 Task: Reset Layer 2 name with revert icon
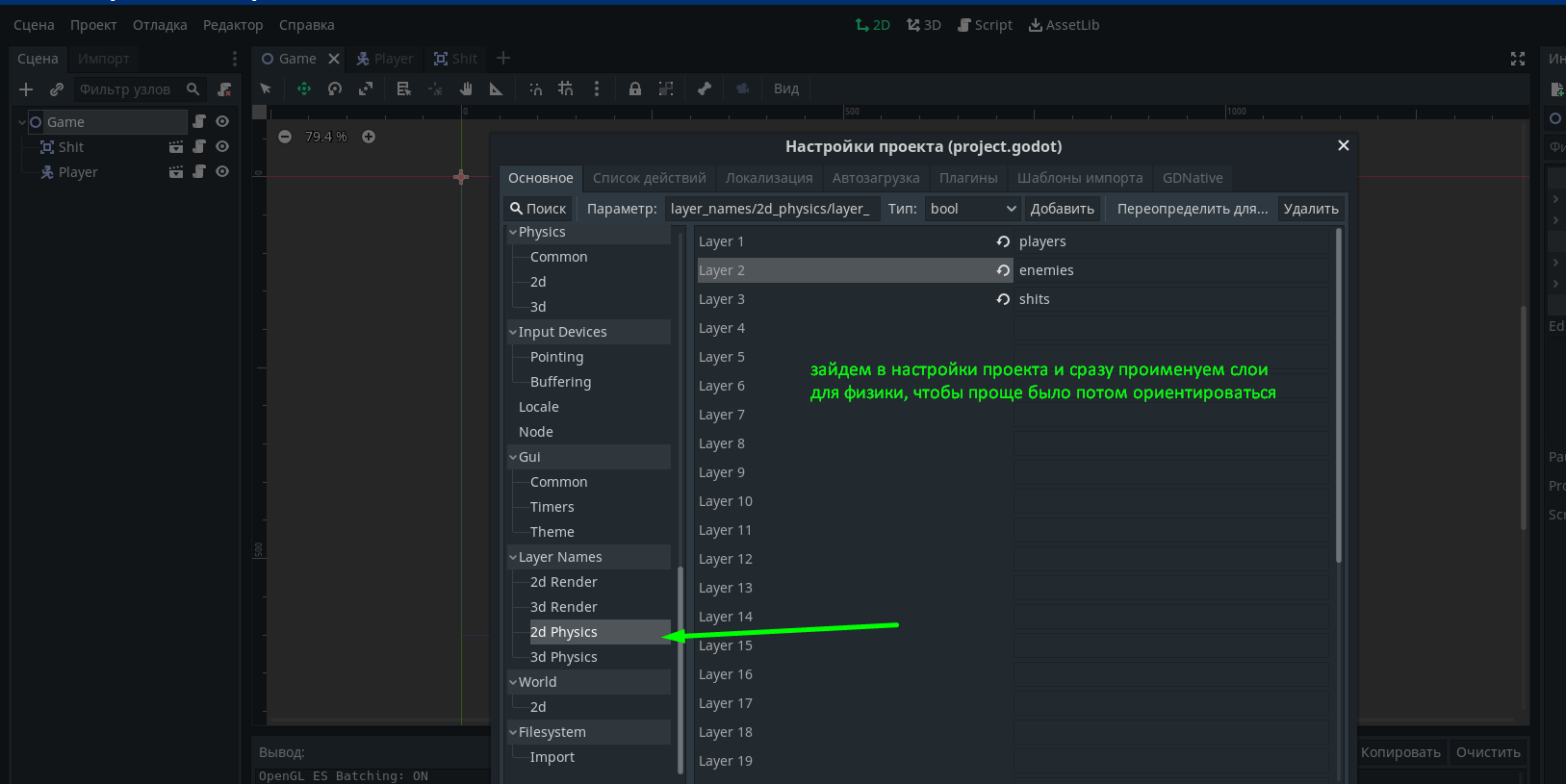[x=1003, y=270]
